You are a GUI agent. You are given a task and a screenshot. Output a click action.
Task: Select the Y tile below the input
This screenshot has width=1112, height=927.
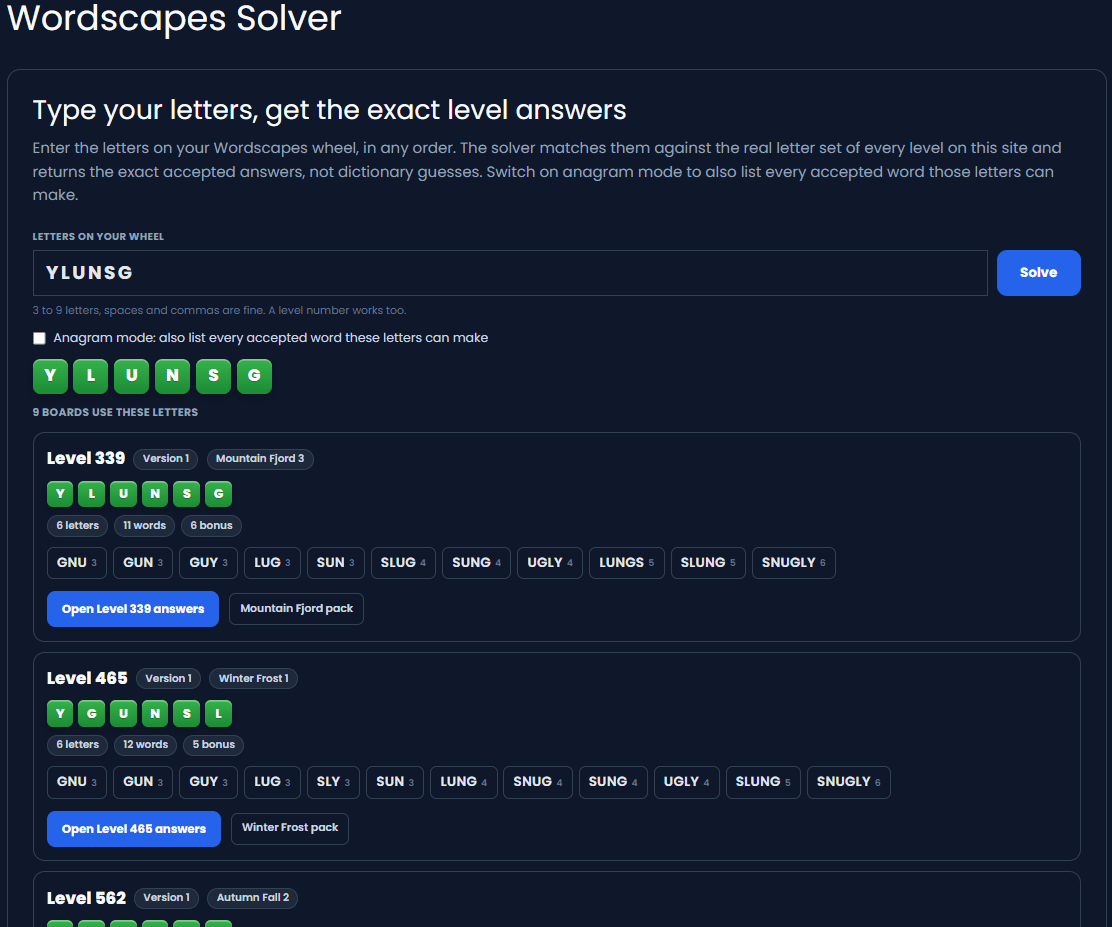tap(50, 376)
